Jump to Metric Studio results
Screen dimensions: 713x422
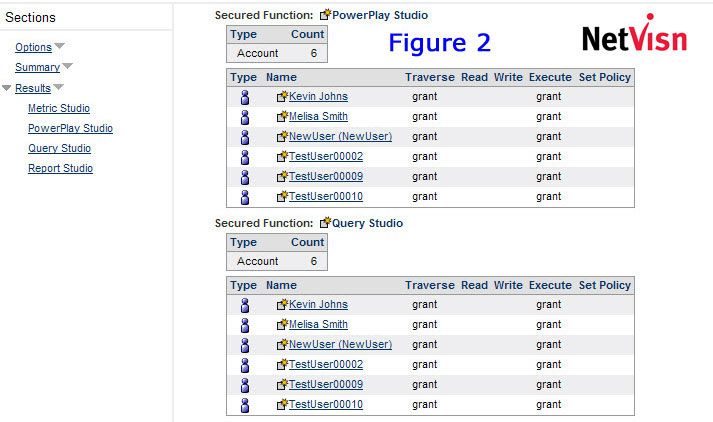[59, 108]
